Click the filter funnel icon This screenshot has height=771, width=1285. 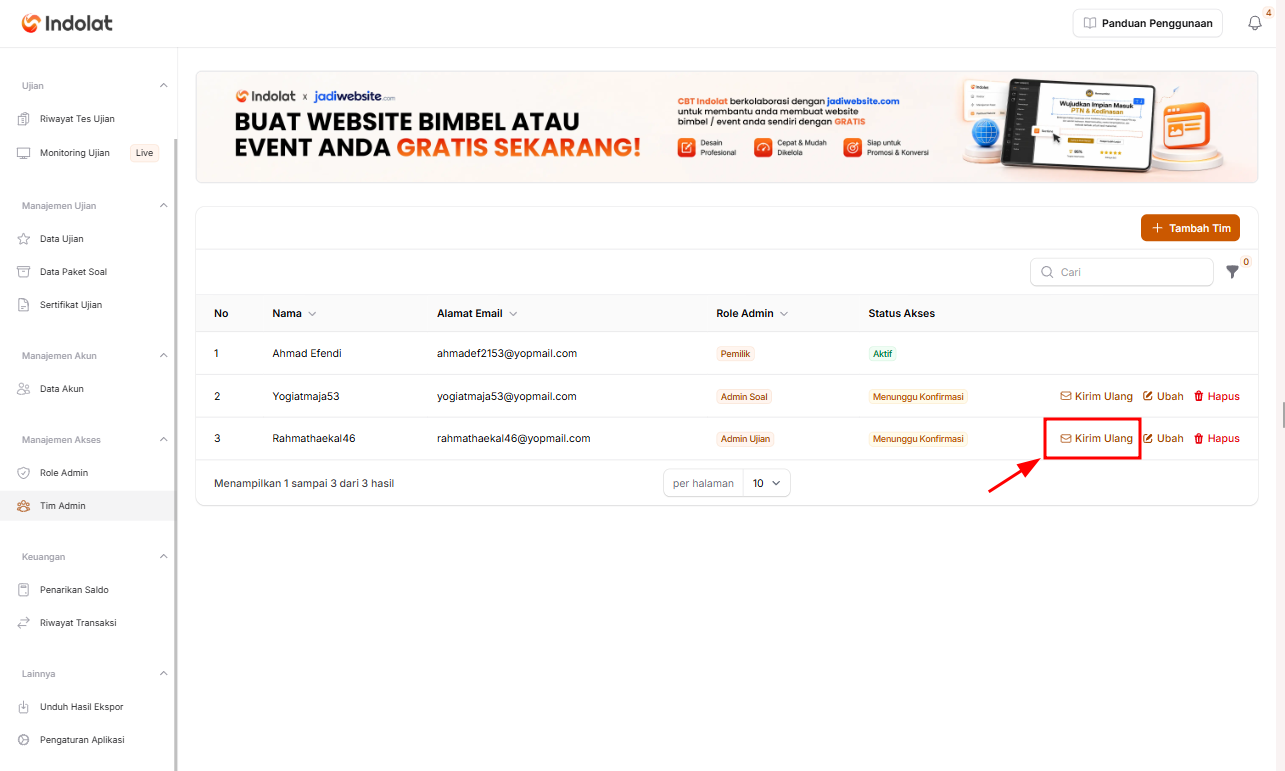coord(1232,272)
